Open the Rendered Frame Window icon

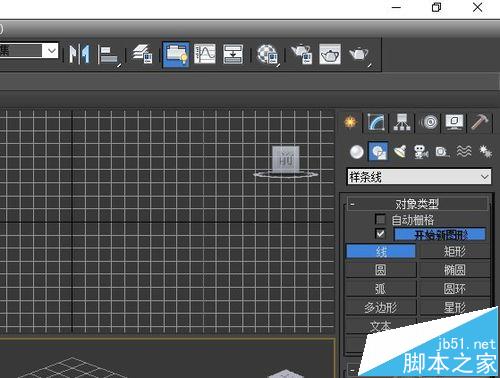[x=330, y=54]
